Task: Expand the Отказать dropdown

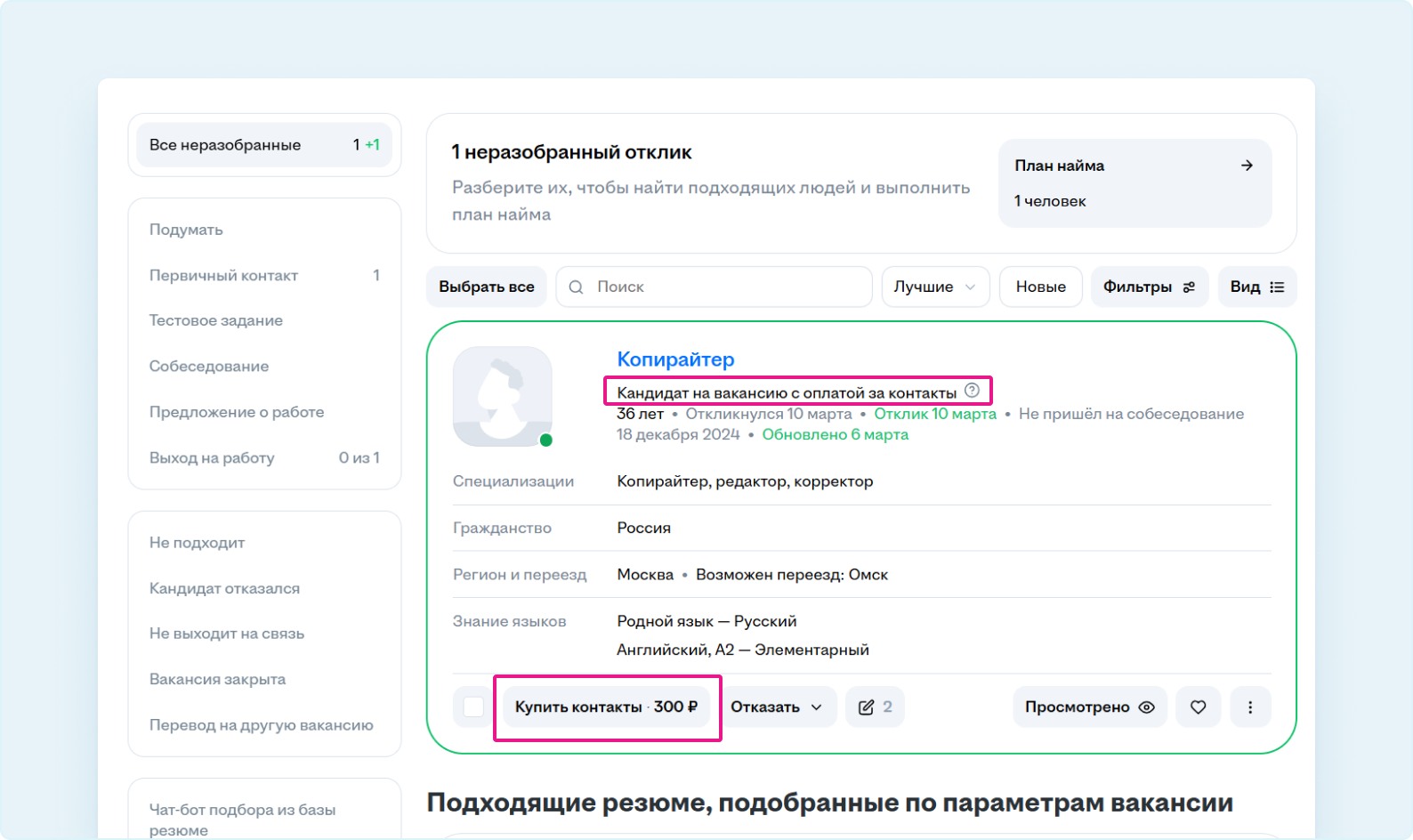Action: [777, 707]
